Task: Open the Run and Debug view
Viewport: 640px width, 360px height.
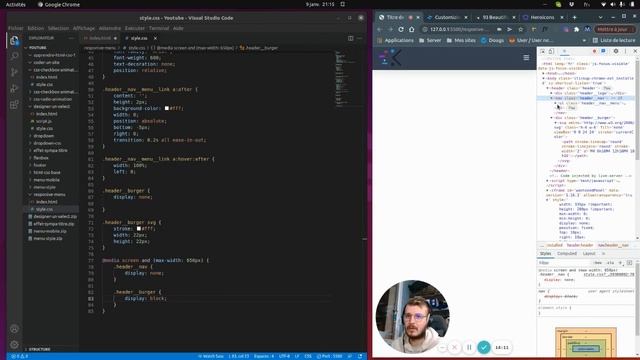Action: [14, 88]
